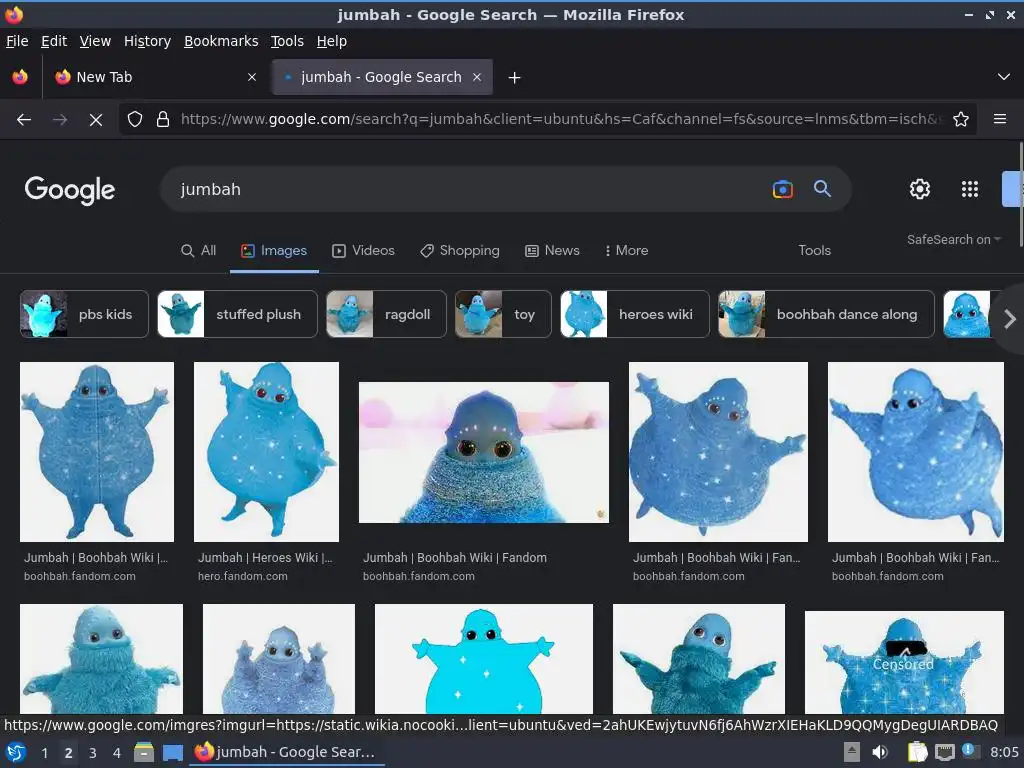Open Firefox View pinned icon
Screen dimensions: 1024x768
point(20,77)
